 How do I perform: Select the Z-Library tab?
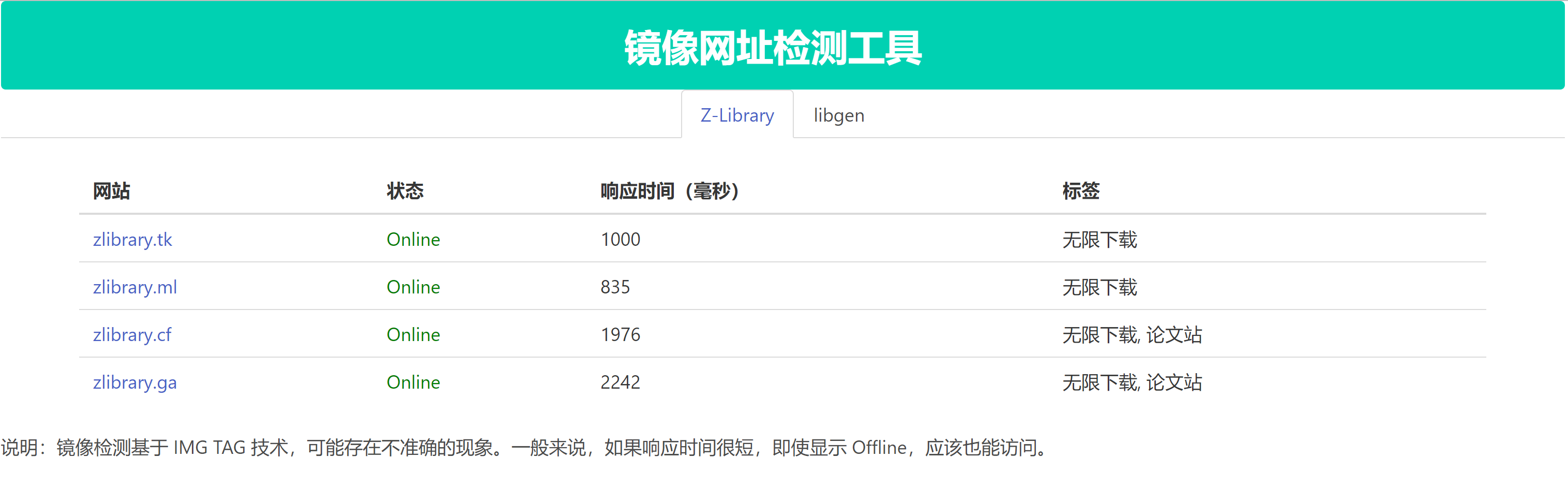(x=736, y=115)
